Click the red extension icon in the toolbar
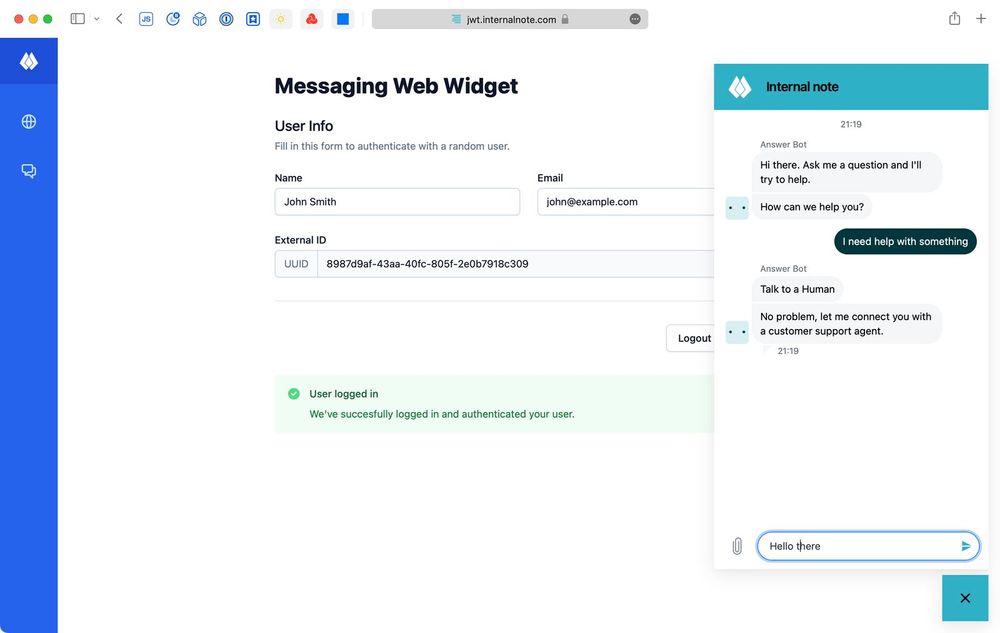Screen dimensions: 1000x633 tap(311, 18)
